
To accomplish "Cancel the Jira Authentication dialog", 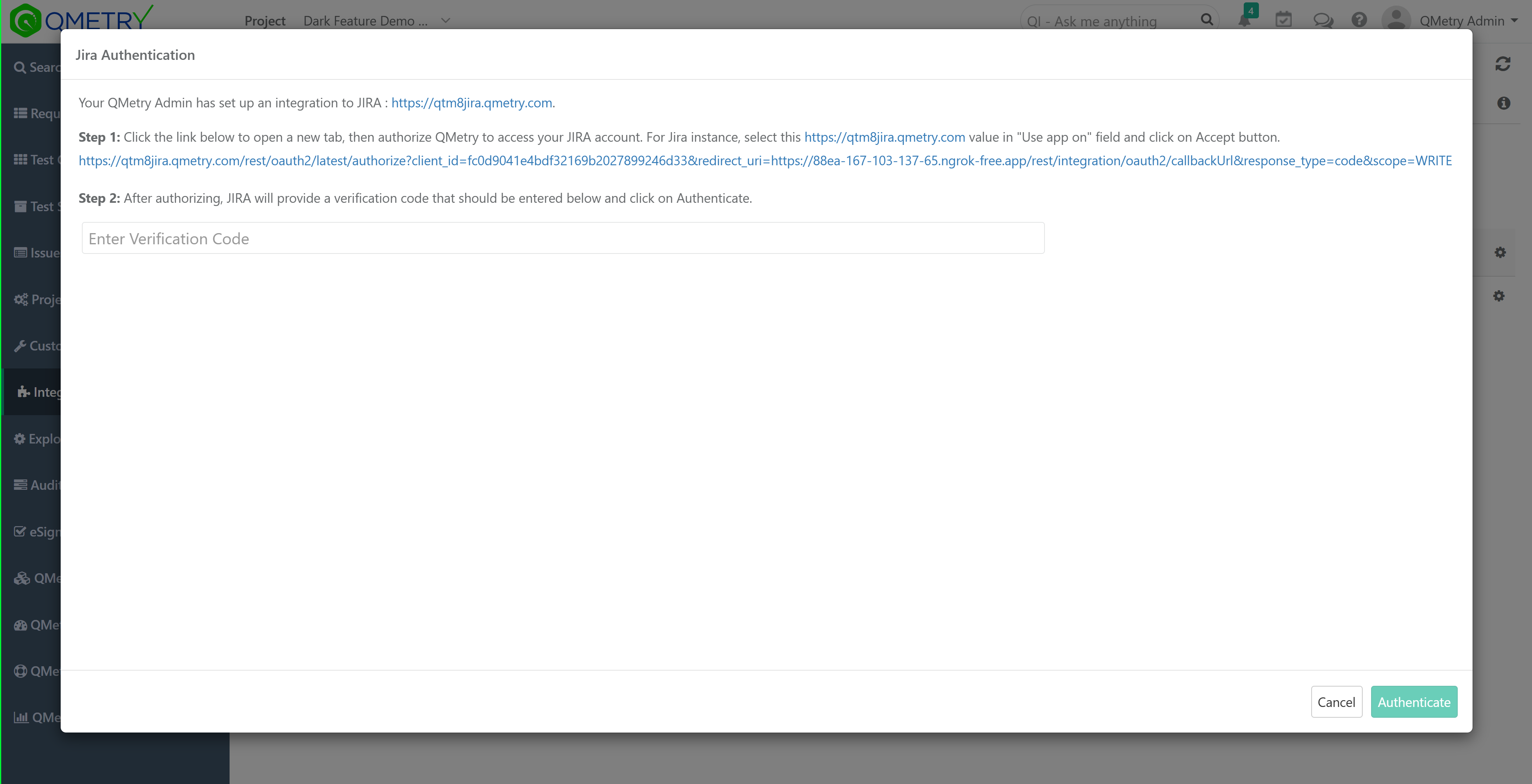I will [x=1336, y=702].
